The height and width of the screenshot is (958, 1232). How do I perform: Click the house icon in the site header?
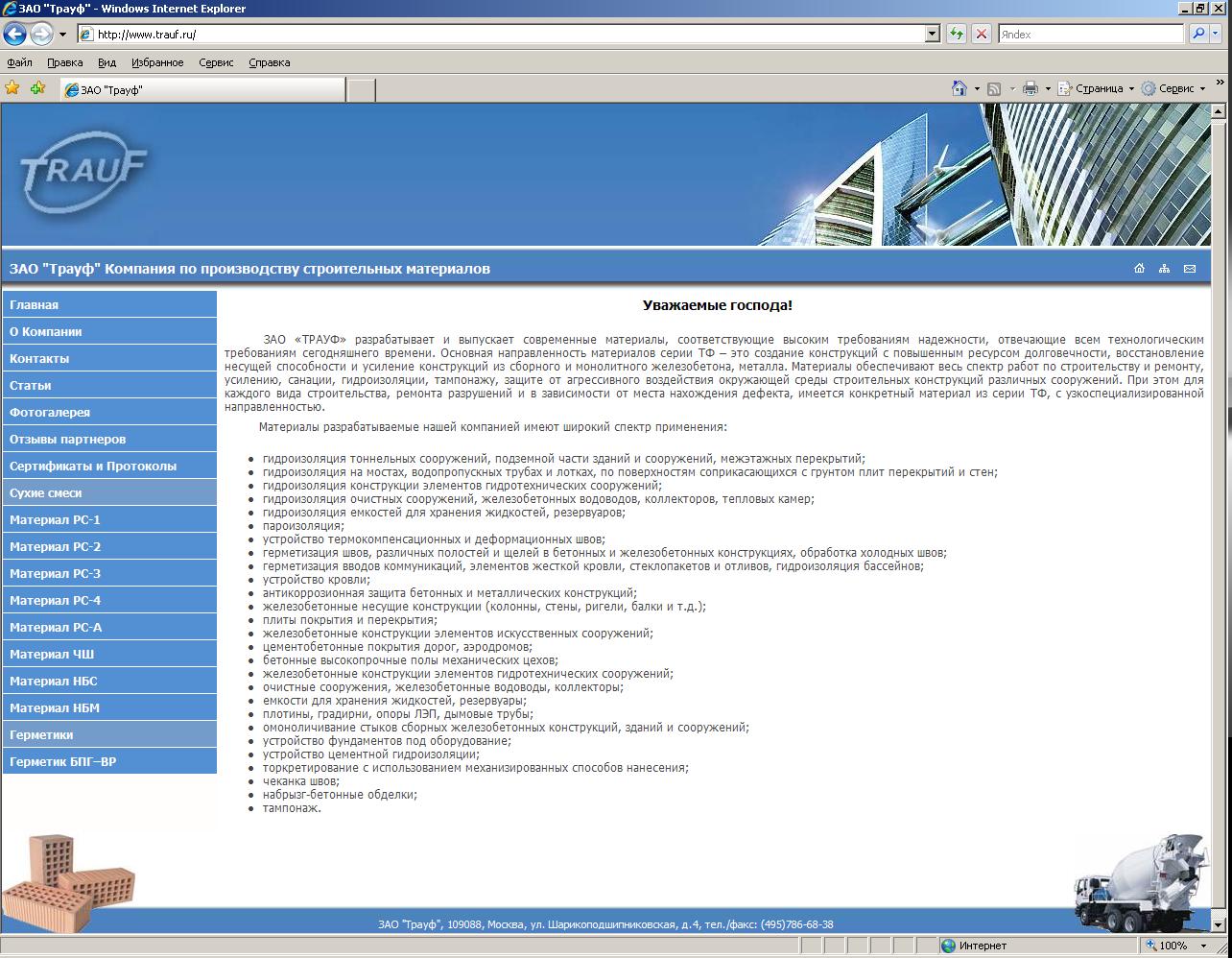pyautogui.click(x=1139, y=269)
